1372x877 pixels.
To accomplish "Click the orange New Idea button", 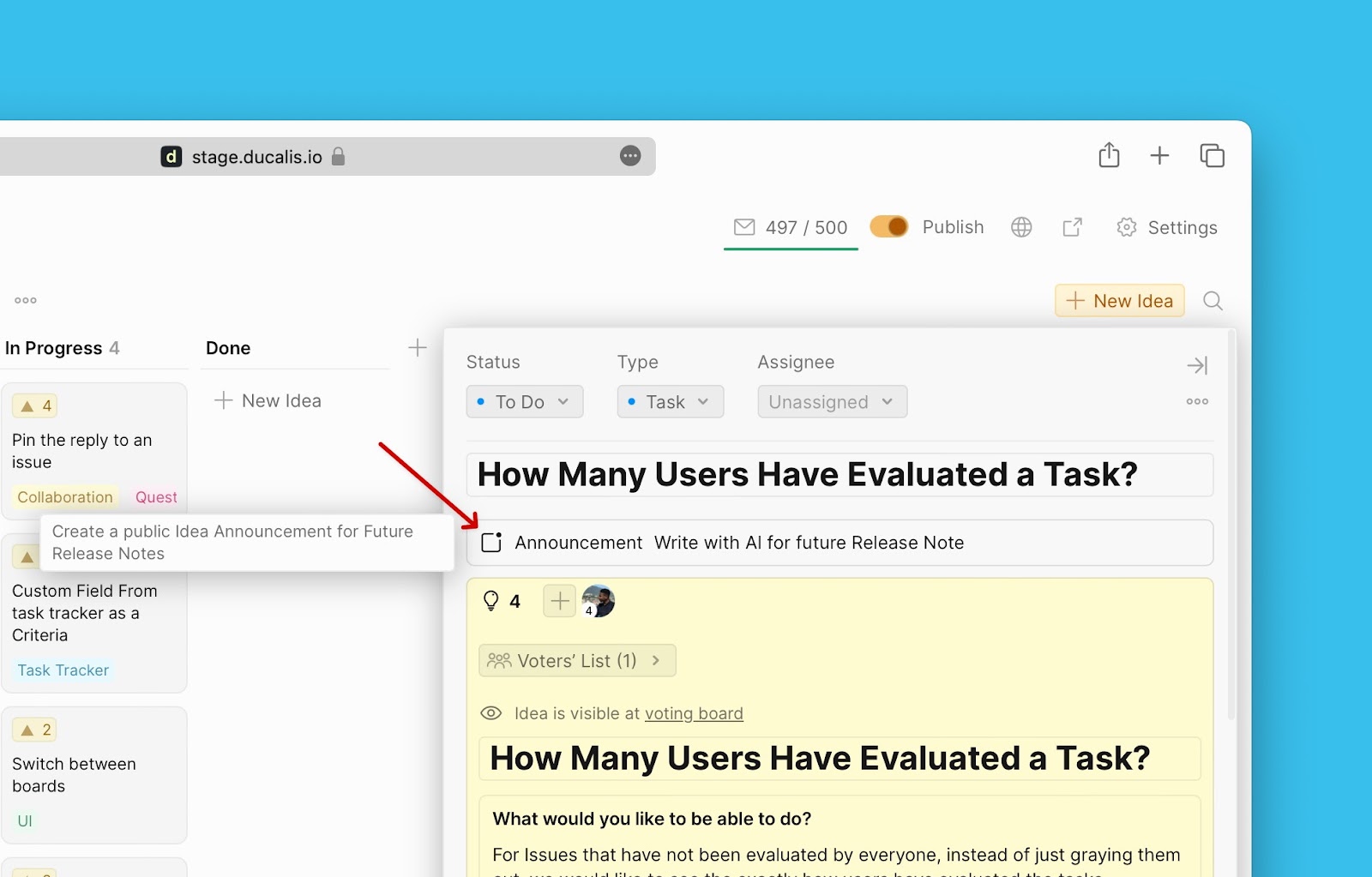I will coord(1119,301).
